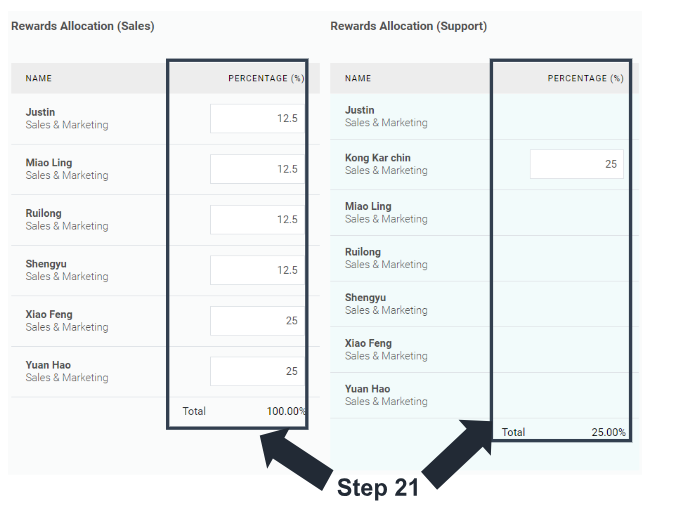Select Ruilong's sales percentage input box
This screenshot has height=524, width=696.
pos(257,219)
